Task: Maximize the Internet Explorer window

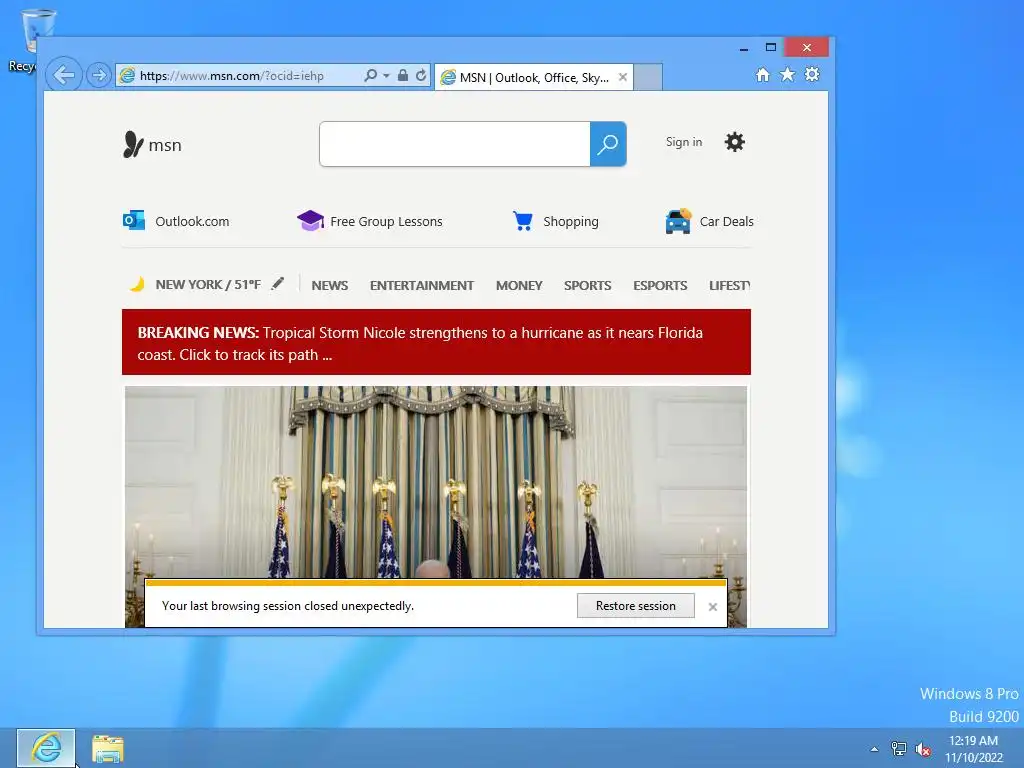Action: tap(771, 48)
